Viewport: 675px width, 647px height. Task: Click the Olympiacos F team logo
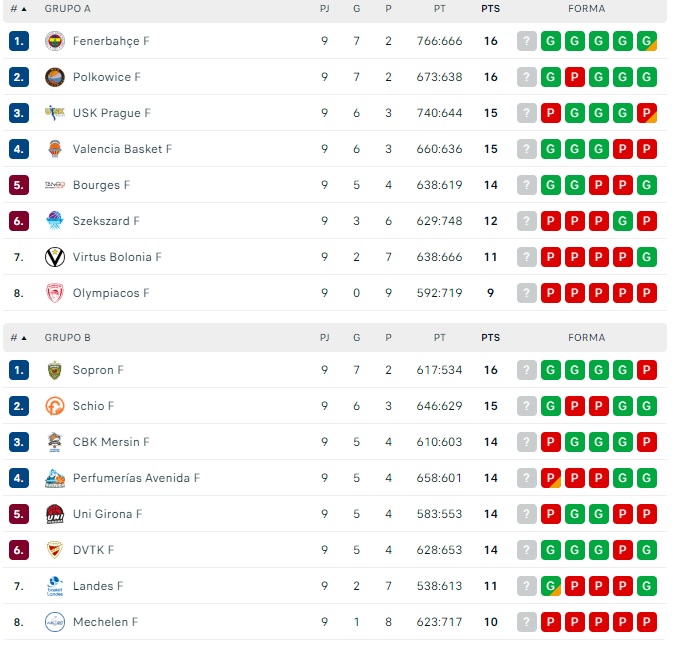55,293
